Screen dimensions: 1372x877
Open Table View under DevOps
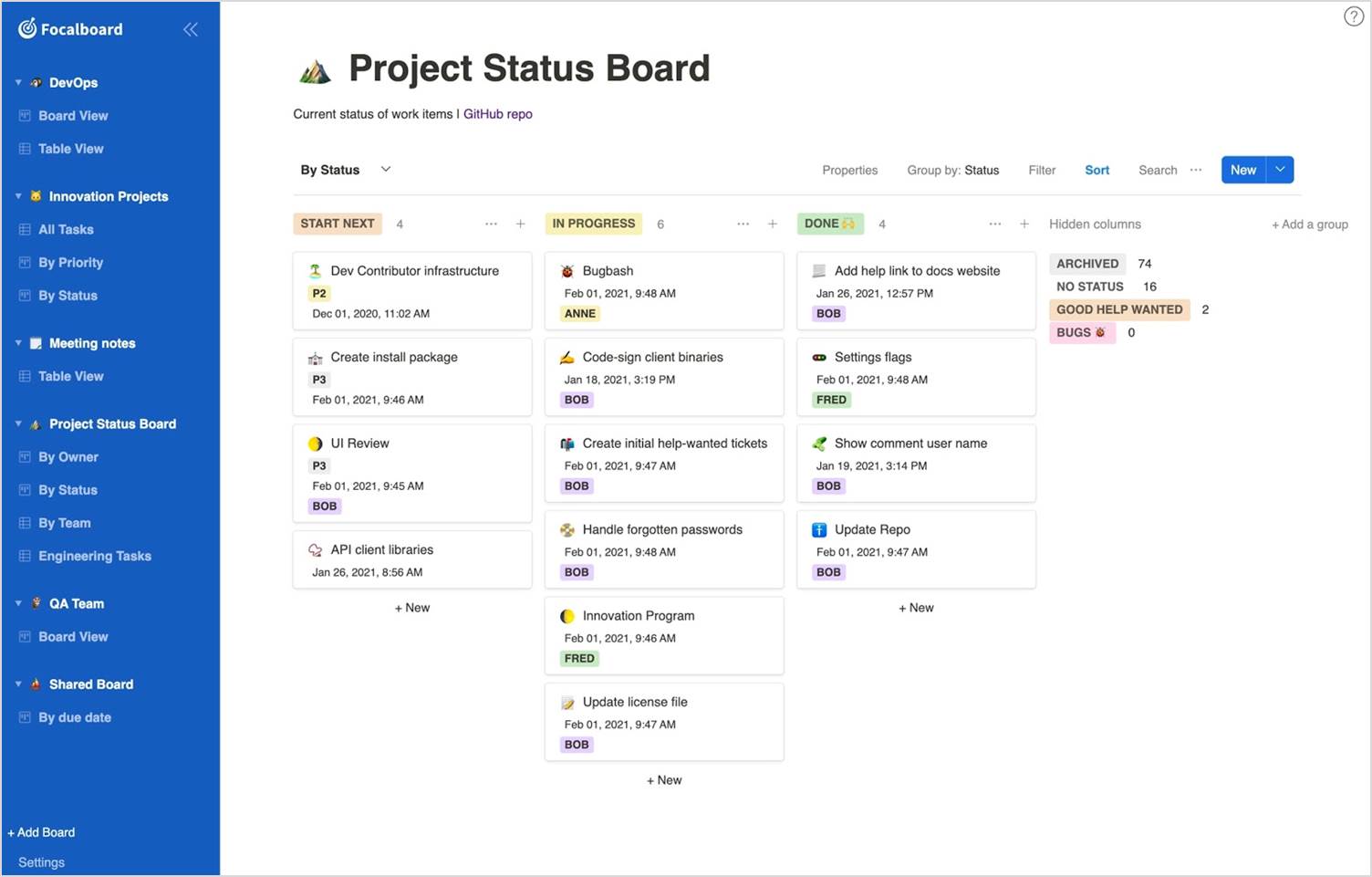point(71,148)
